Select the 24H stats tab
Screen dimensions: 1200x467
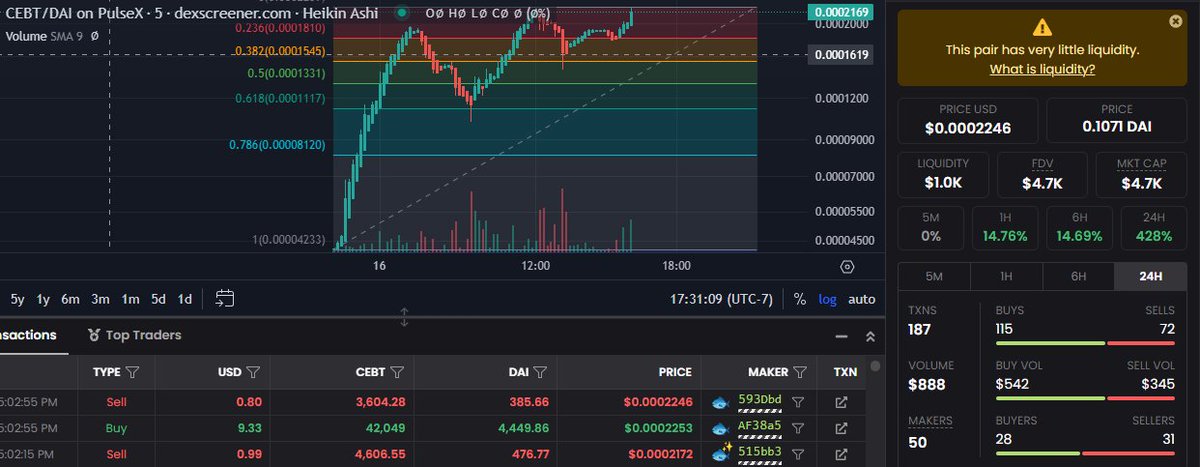(1150, 277)
